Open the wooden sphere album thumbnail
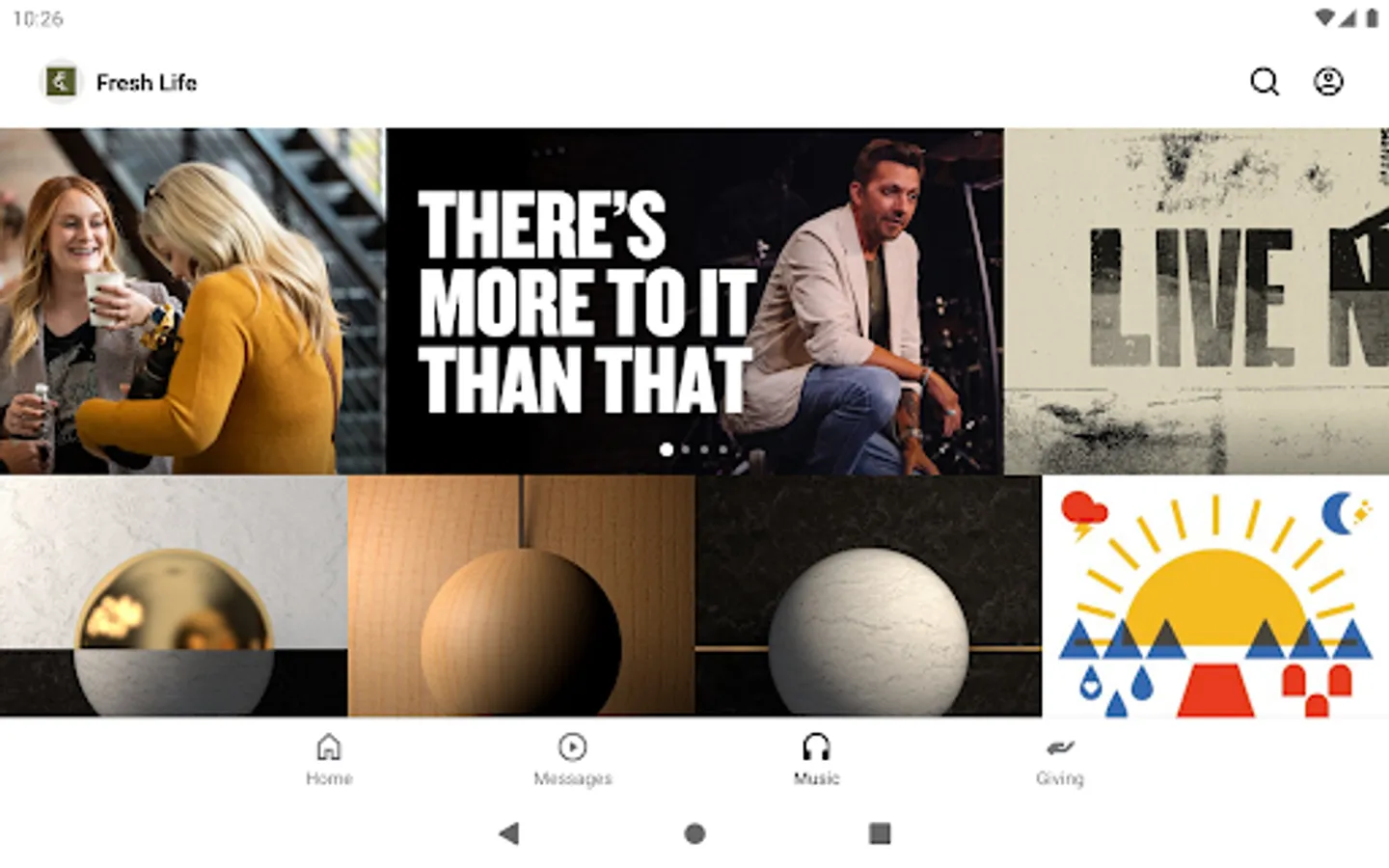Screen dimensions: 1389x868 pos(521,596)
